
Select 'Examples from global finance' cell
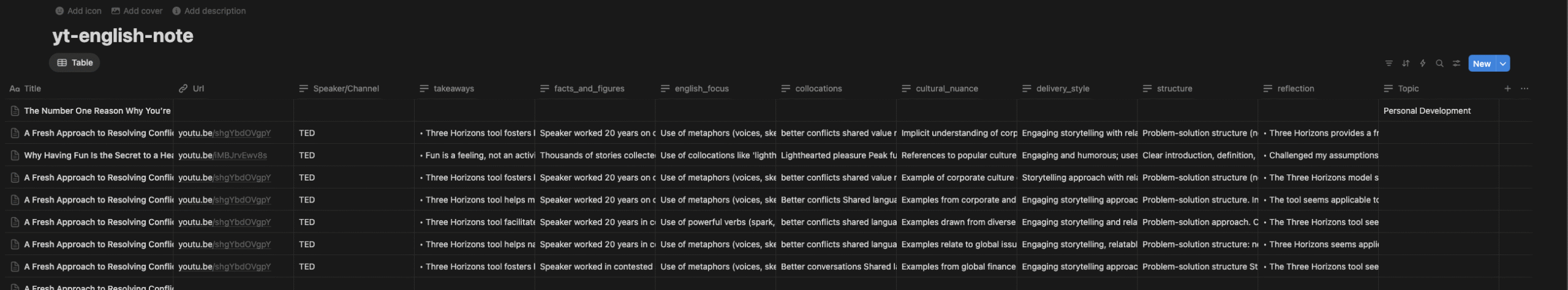coord(957,267)
